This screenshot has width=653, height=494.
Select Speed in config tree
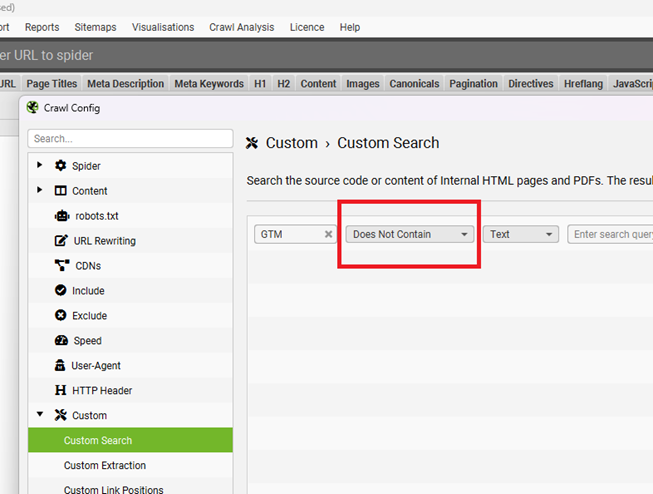[130, 340]
